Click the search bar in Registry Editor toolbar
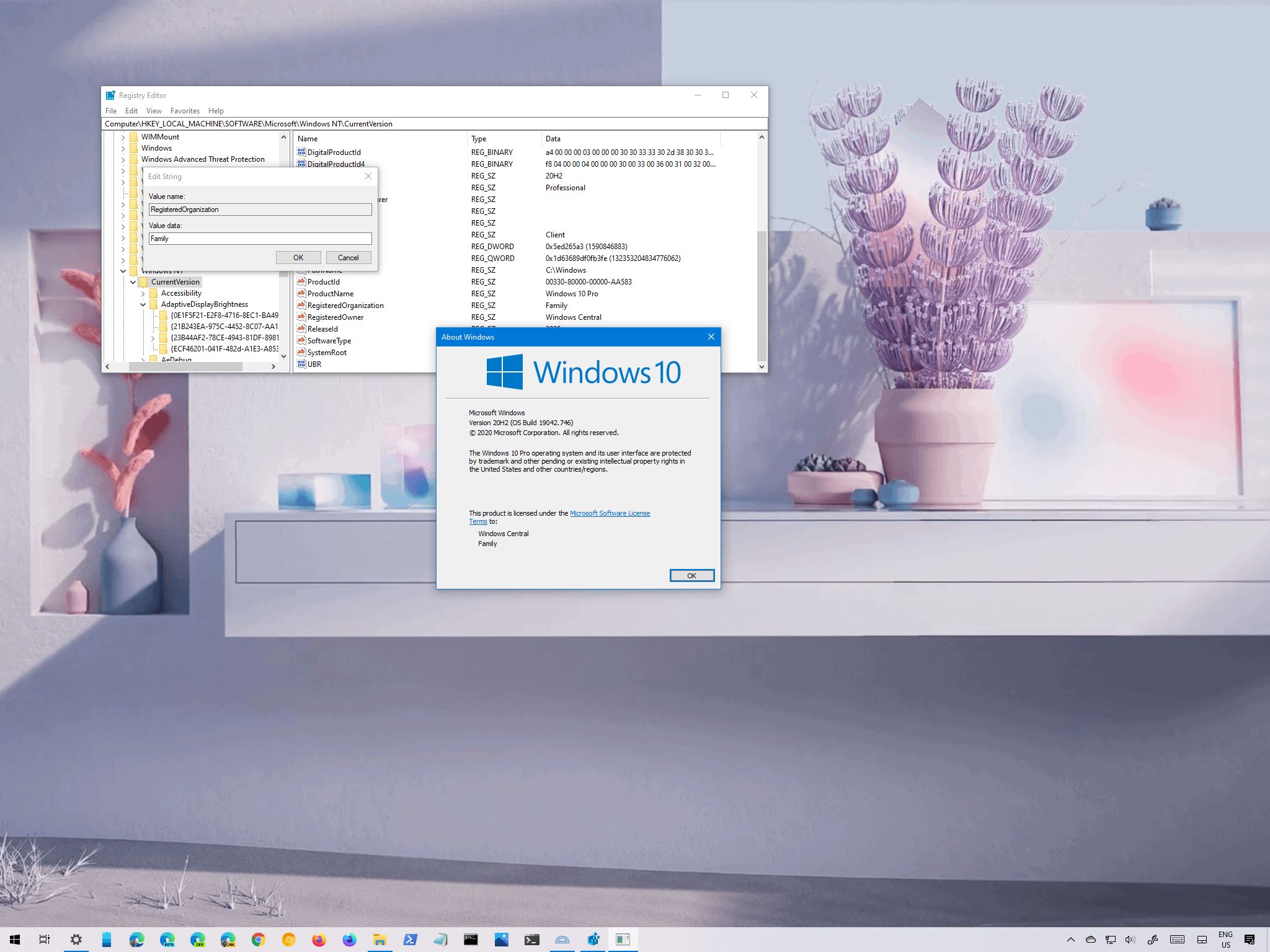The image size is (1270, 952). tap(435, 123)
